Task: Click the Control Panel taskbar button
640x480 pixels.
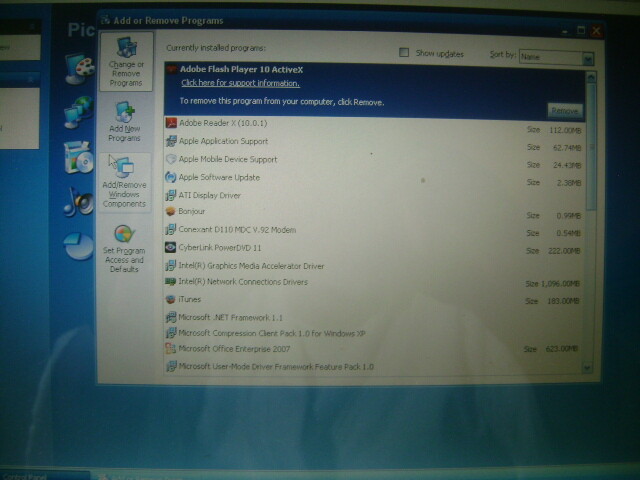Action: point(45,476)
